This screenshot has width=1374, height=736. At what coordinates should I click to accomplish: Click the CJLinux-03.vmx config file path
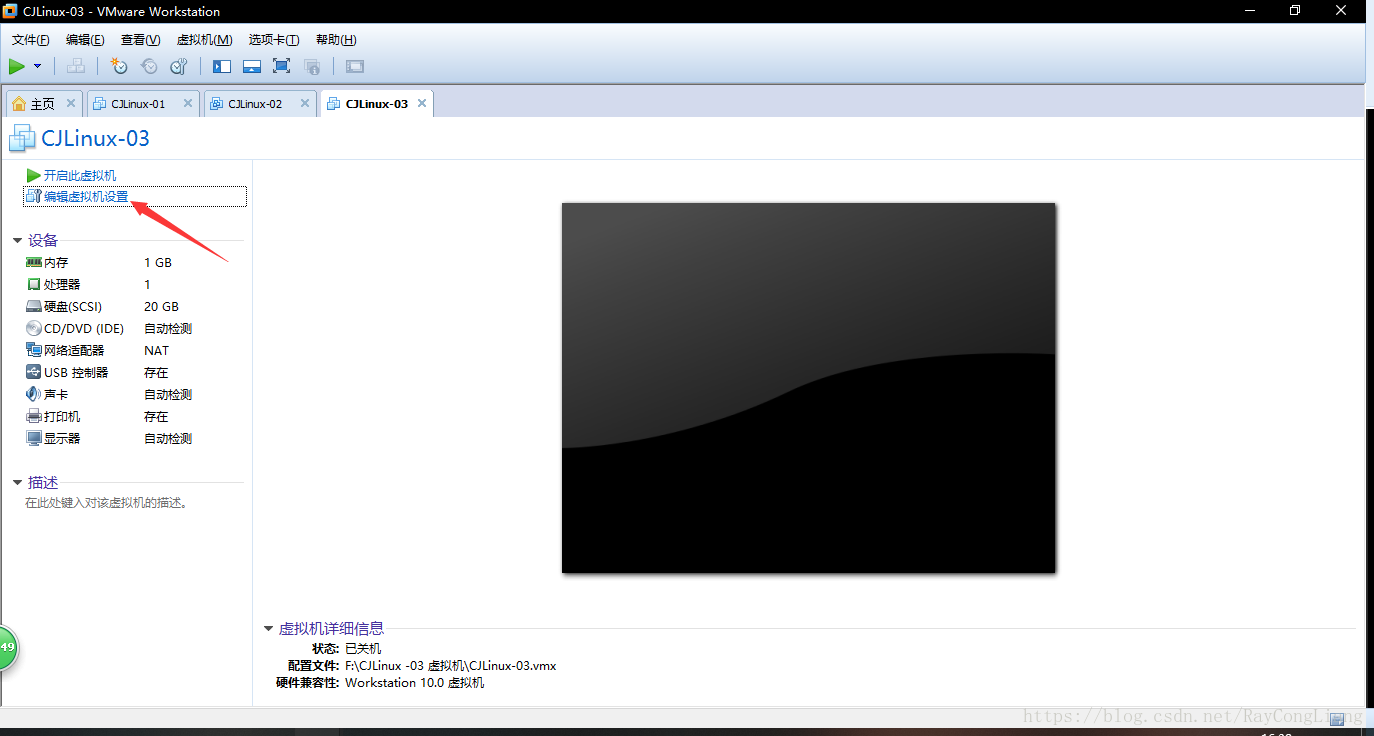pyautogui.click(x=450, y=665)
